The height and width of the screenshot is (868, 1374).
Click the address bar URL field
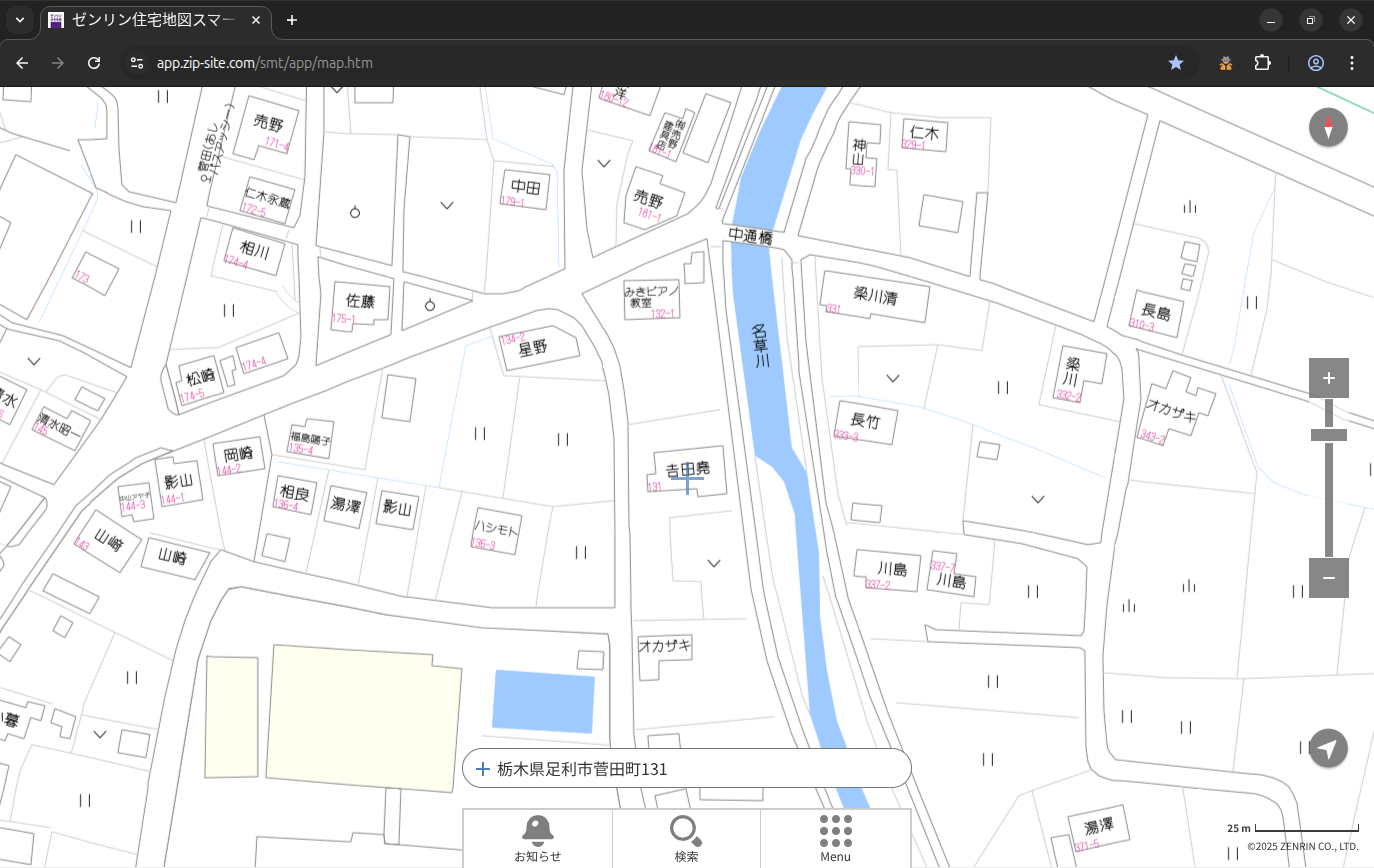[x=600, y=63]
